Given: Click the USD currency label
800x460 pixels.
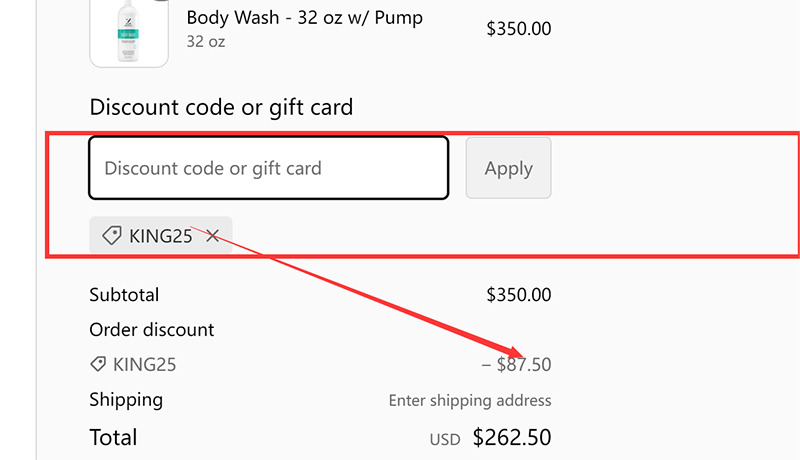Looking at the screenshot, I should pos(445,439).
